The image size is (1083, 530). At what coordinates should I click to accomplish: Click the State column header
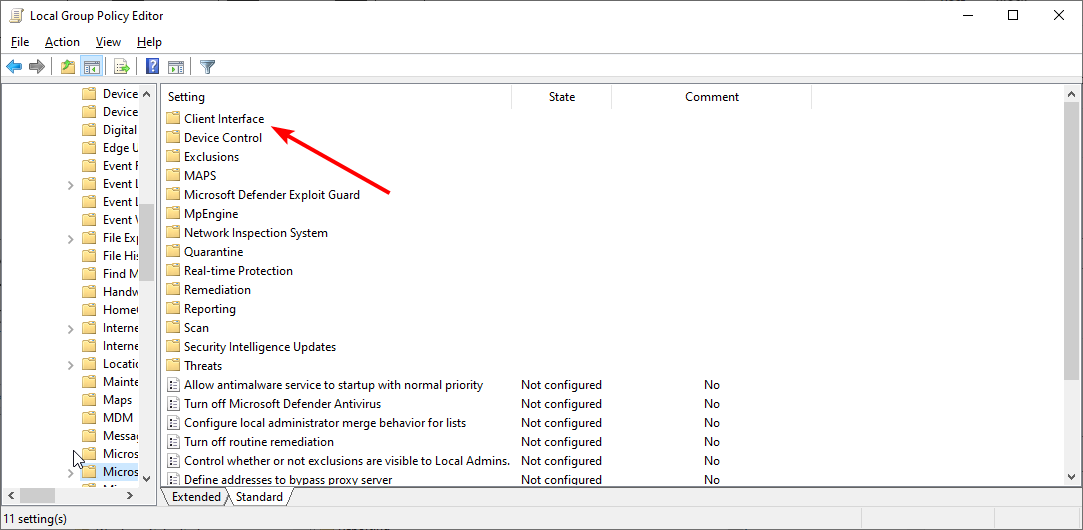(562, 97)
